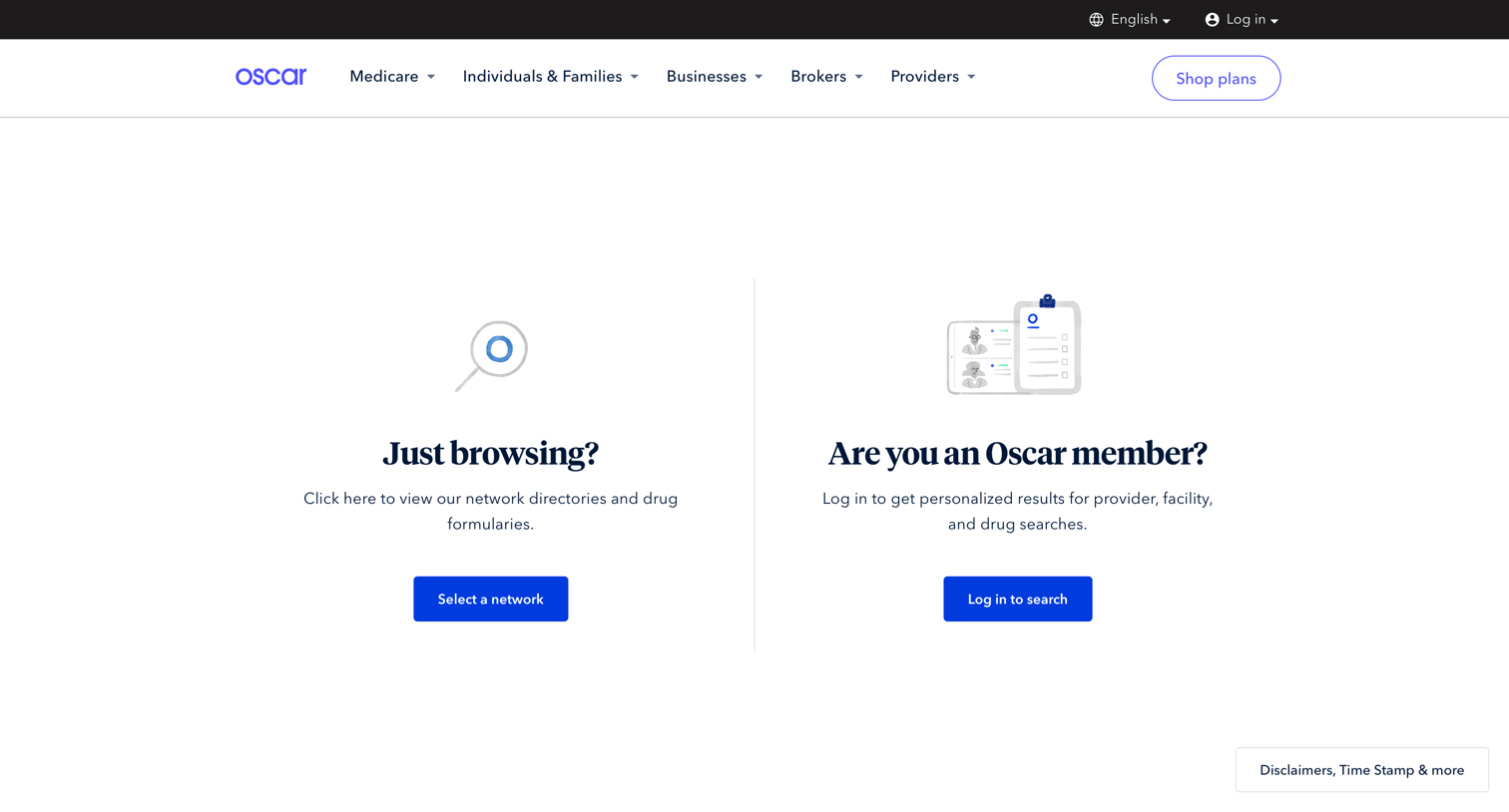The width and height of the screenshot is (1509, 812).
Task: Click the Brokers dropdown arrow
Action: (858, 77)
